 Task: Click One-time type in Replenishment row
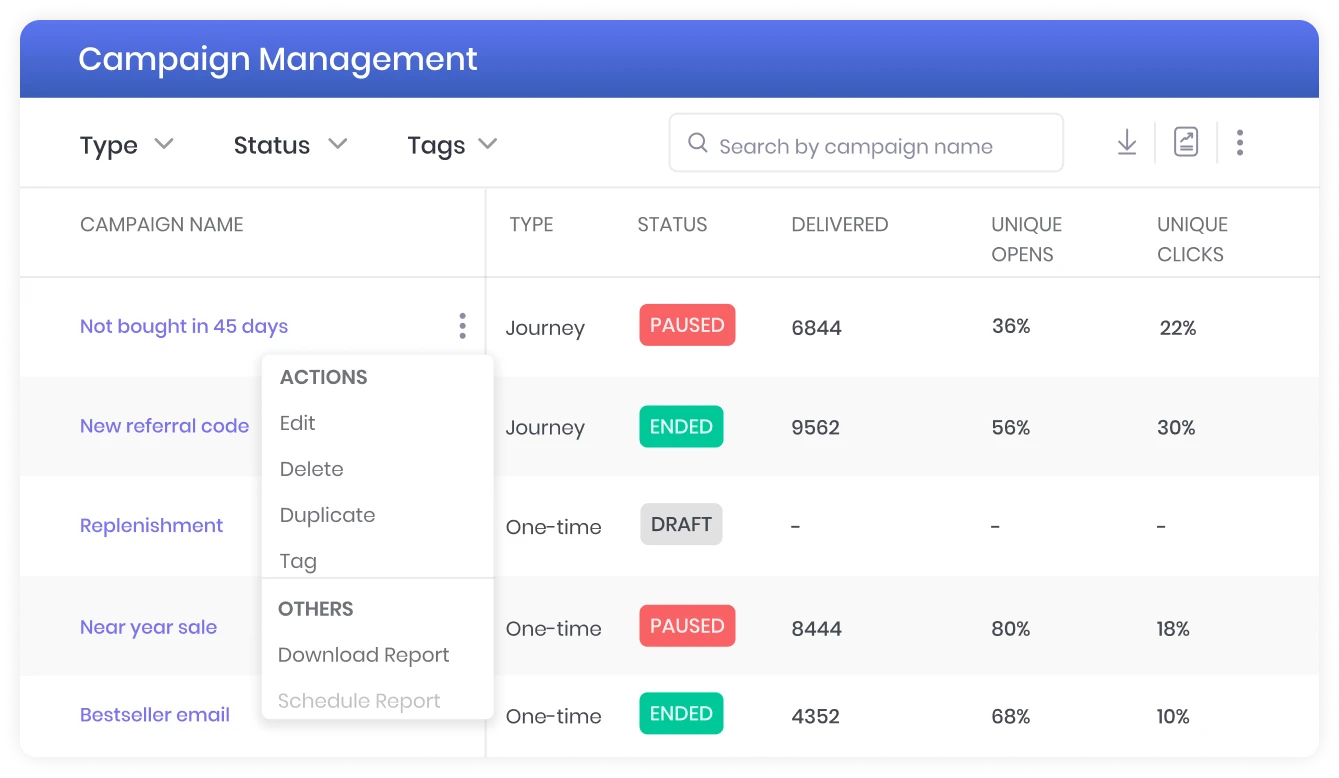(x=554, y=527)
